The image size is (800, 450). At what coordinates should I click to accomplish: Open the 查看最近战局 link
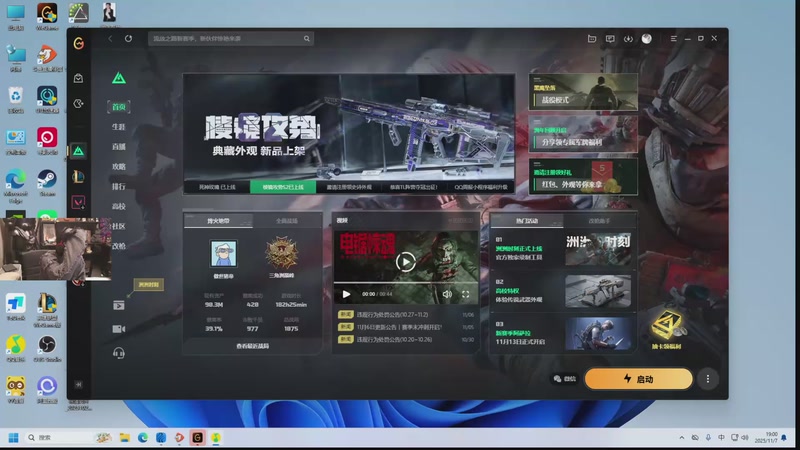[x=253, y=346]
